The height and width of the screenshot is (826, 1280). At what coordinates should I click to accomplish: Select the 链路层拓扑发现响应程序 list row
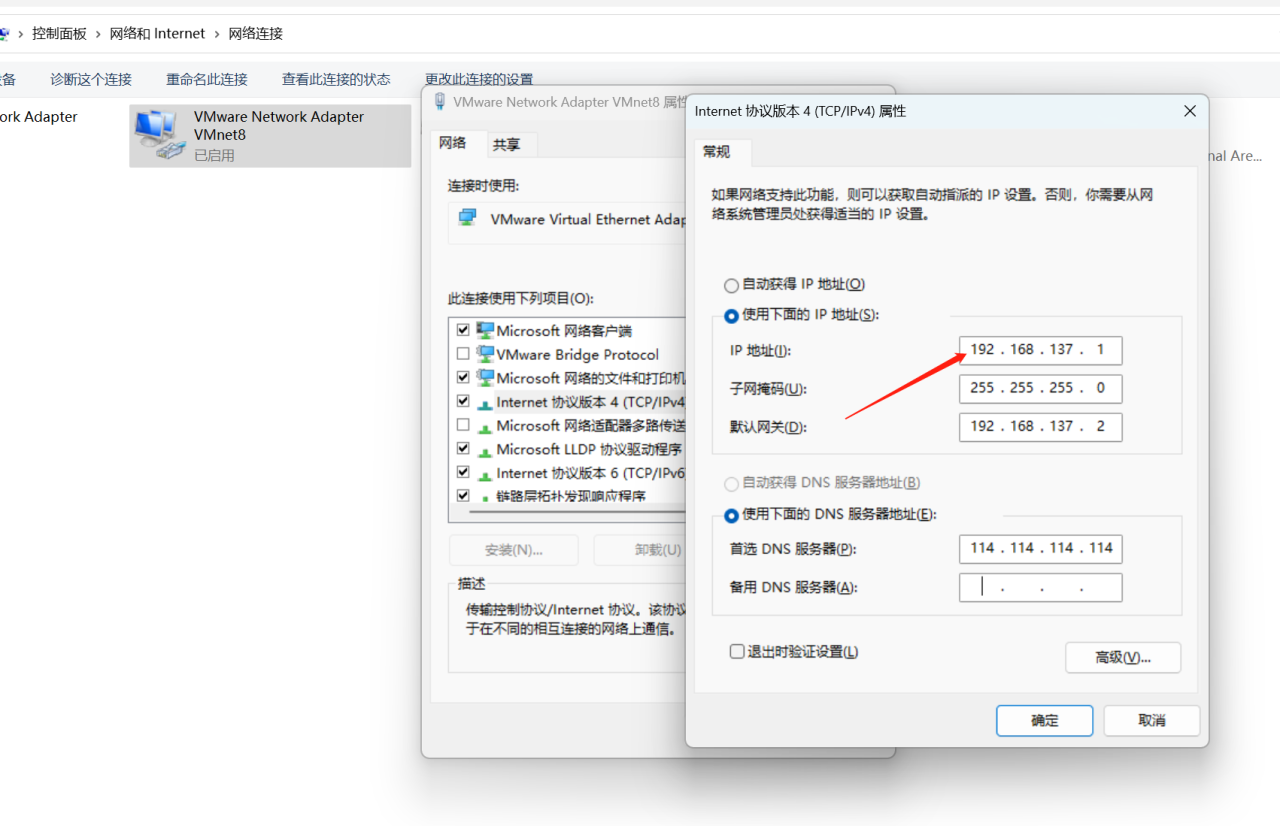(x=571, y=496)
